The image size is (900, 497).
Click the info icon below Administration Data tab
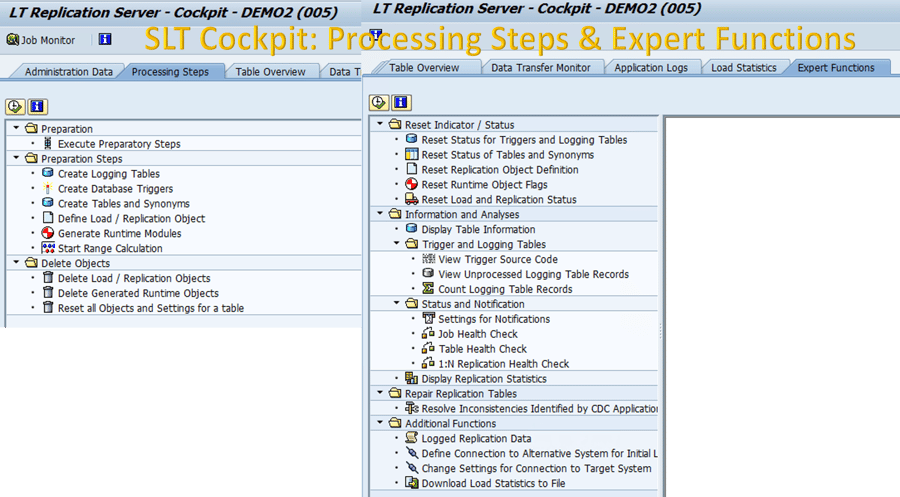pyautogui.click(x=37, y=106)
